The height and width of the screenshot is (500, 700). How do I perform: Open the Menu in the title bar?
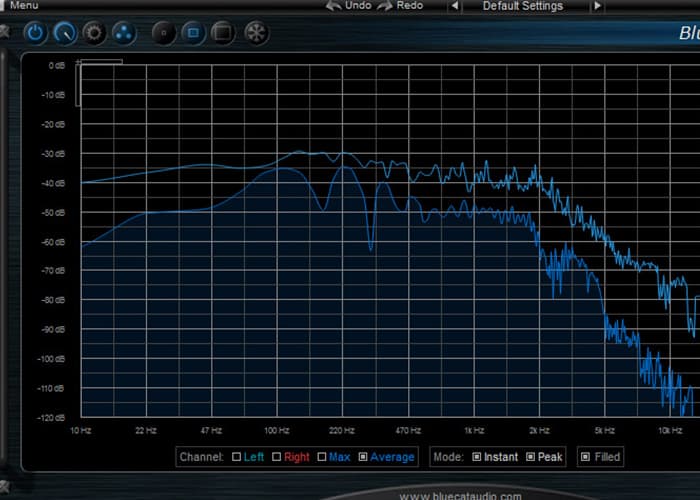coord(24,5)
